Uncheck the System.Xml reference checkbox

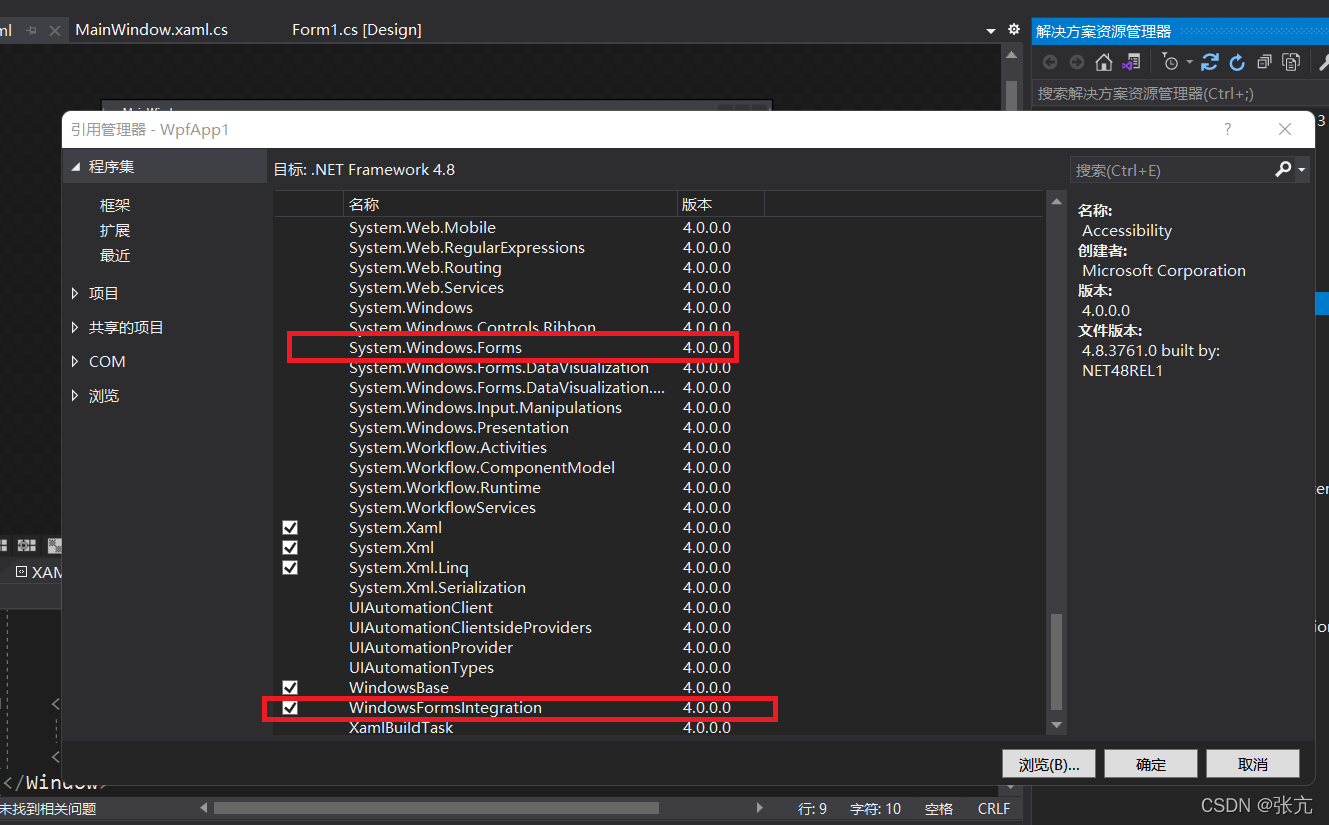click(290, 547)
